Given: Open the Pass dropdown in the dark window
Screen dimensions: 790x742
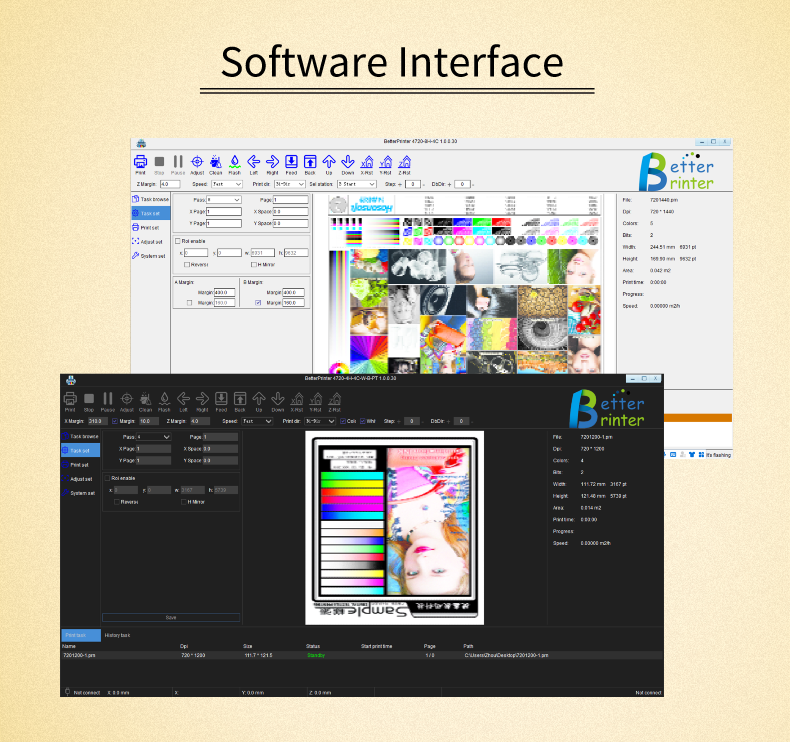Looking at the screenshot, I should tap(153, 437).
